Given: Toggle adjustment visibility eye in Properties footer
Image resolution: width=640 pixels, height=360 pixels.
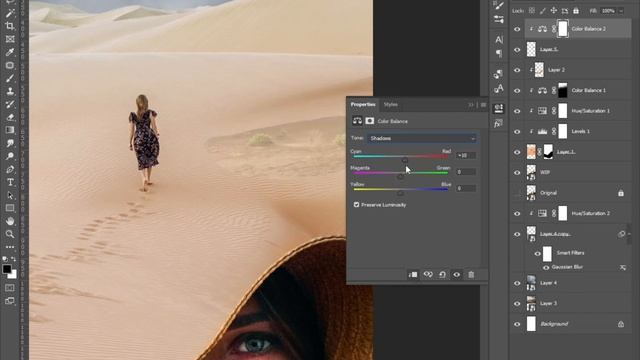Looking at the screenshot, I should [457, 275].
